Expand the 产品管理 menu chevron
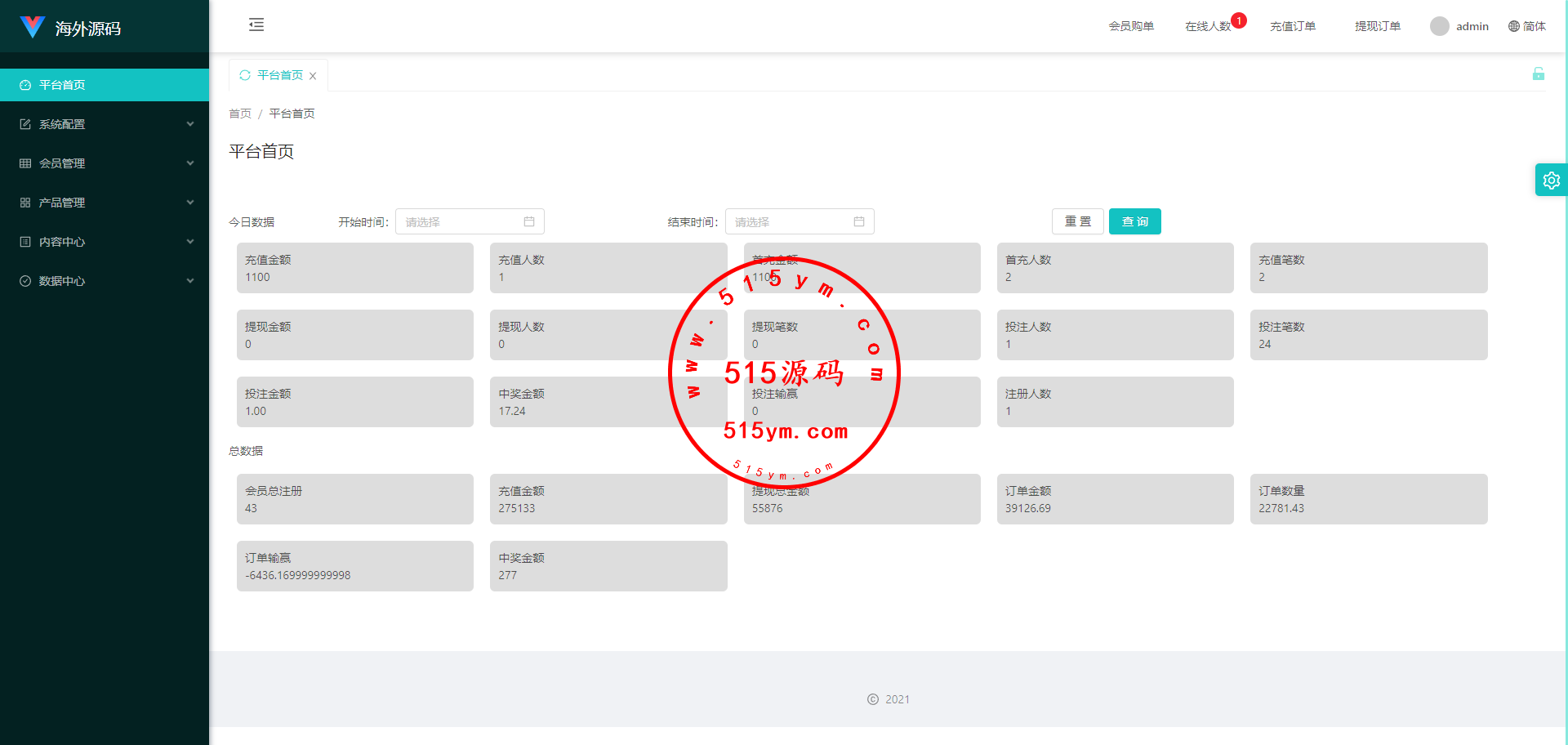This screenshot has height=745, width=1568. pyautogui.click(x=190, y=203)
